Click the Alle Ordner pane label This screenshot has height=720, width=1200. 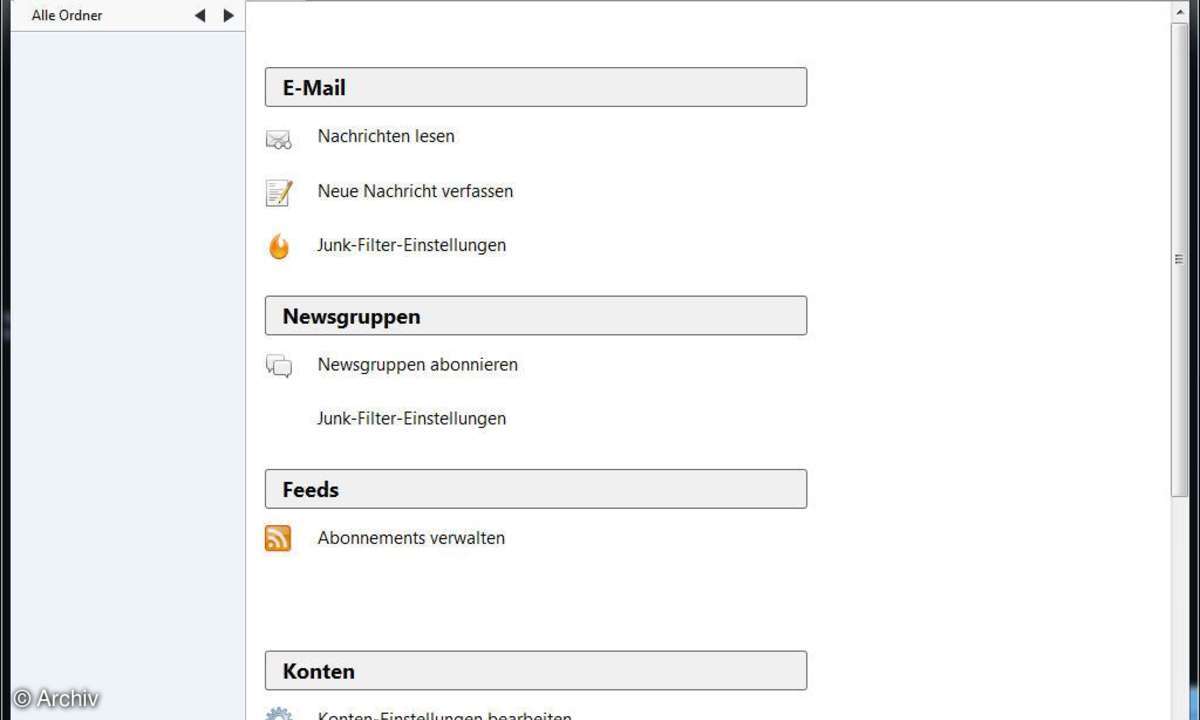tap(67, 15)
